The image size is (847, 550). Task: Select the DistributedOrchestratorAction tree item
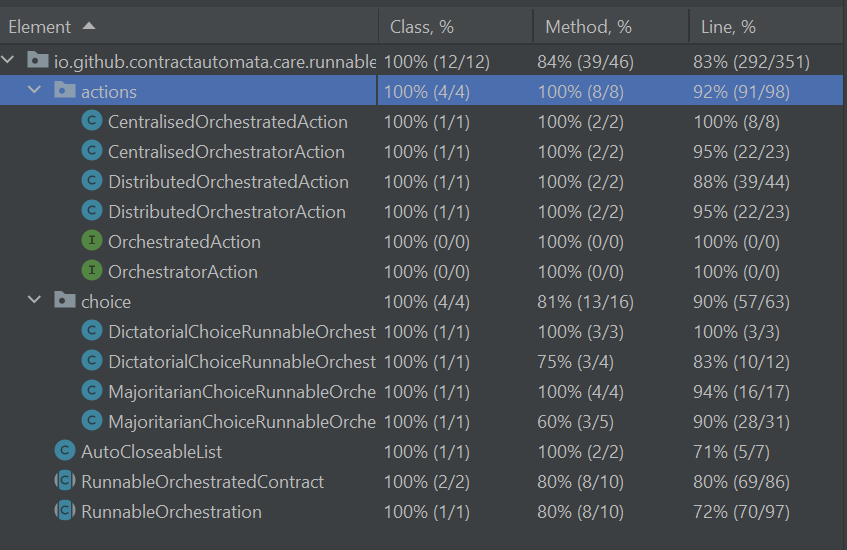click(227, 212)
